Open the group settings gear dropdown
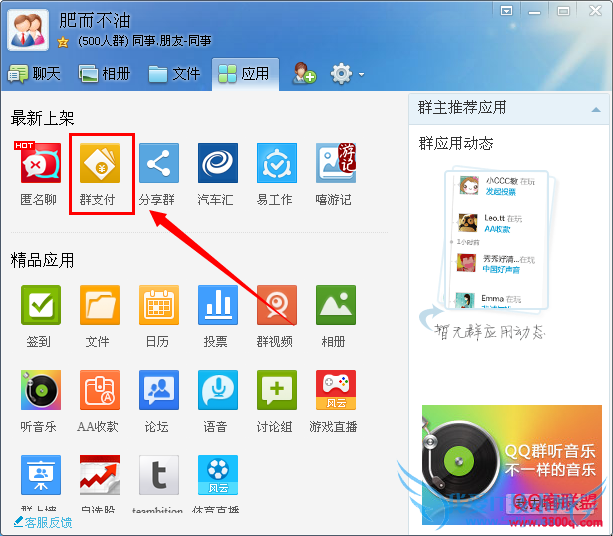Image resolution: width=613 pixels, height=536 pixels. click(347, 73)
